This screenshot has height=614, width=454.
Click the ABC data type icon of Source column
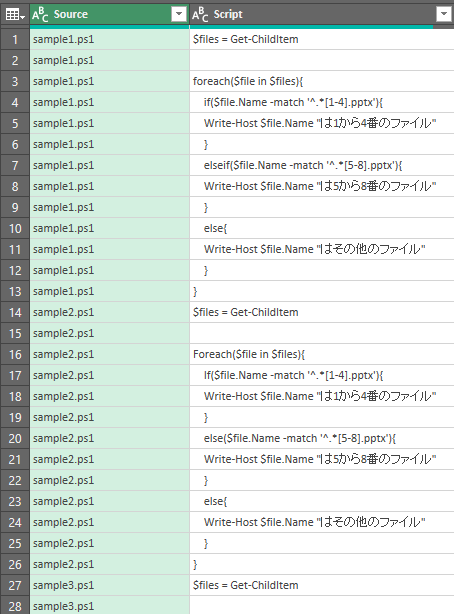point(40,14)
